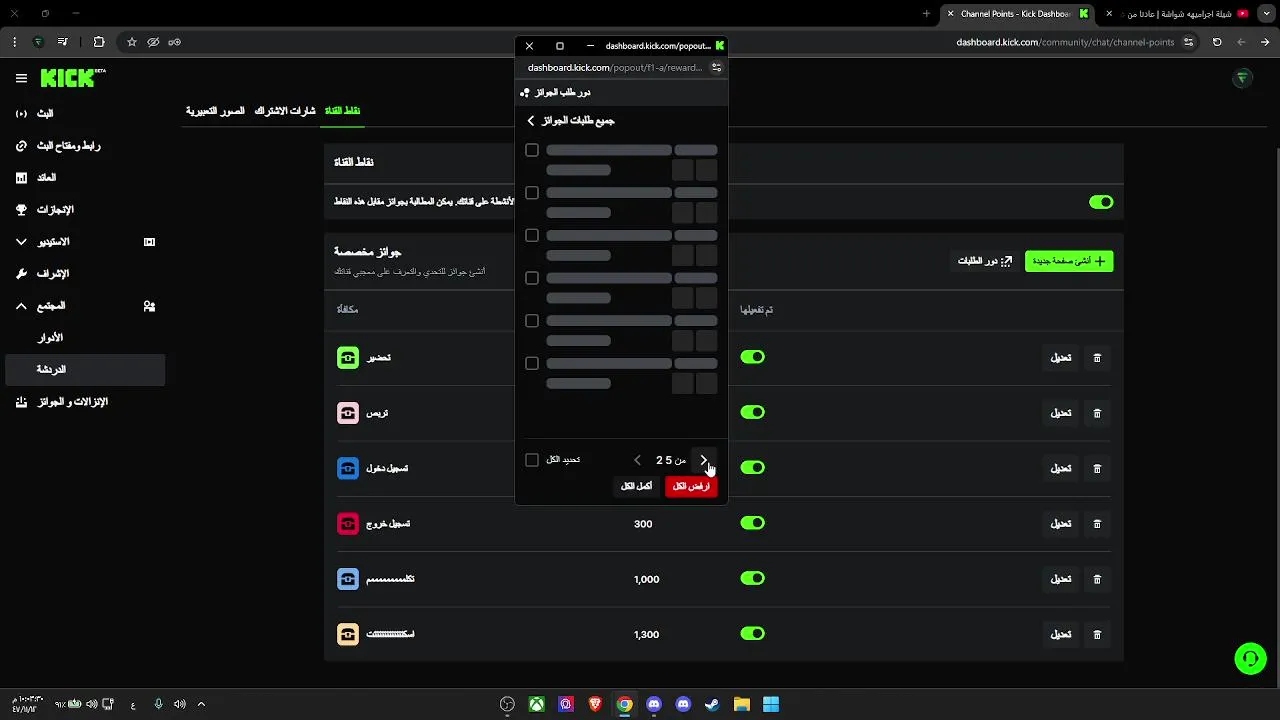1280x720 pixels.
Task: Click the green تحضير reward icon
Action: pos(348,358)
